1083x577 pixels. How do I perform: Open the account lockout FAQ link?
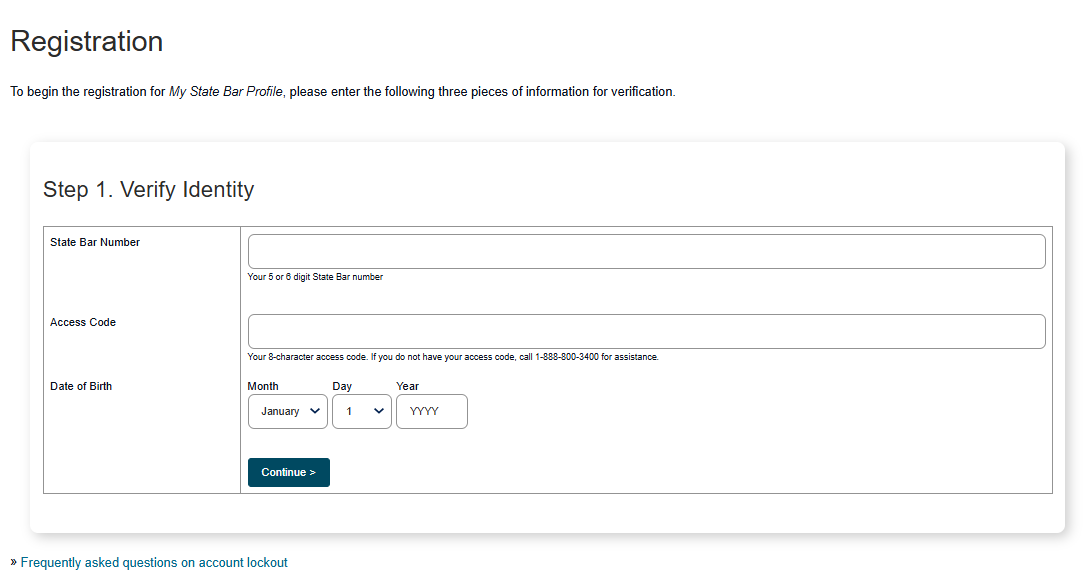point(154,563)
